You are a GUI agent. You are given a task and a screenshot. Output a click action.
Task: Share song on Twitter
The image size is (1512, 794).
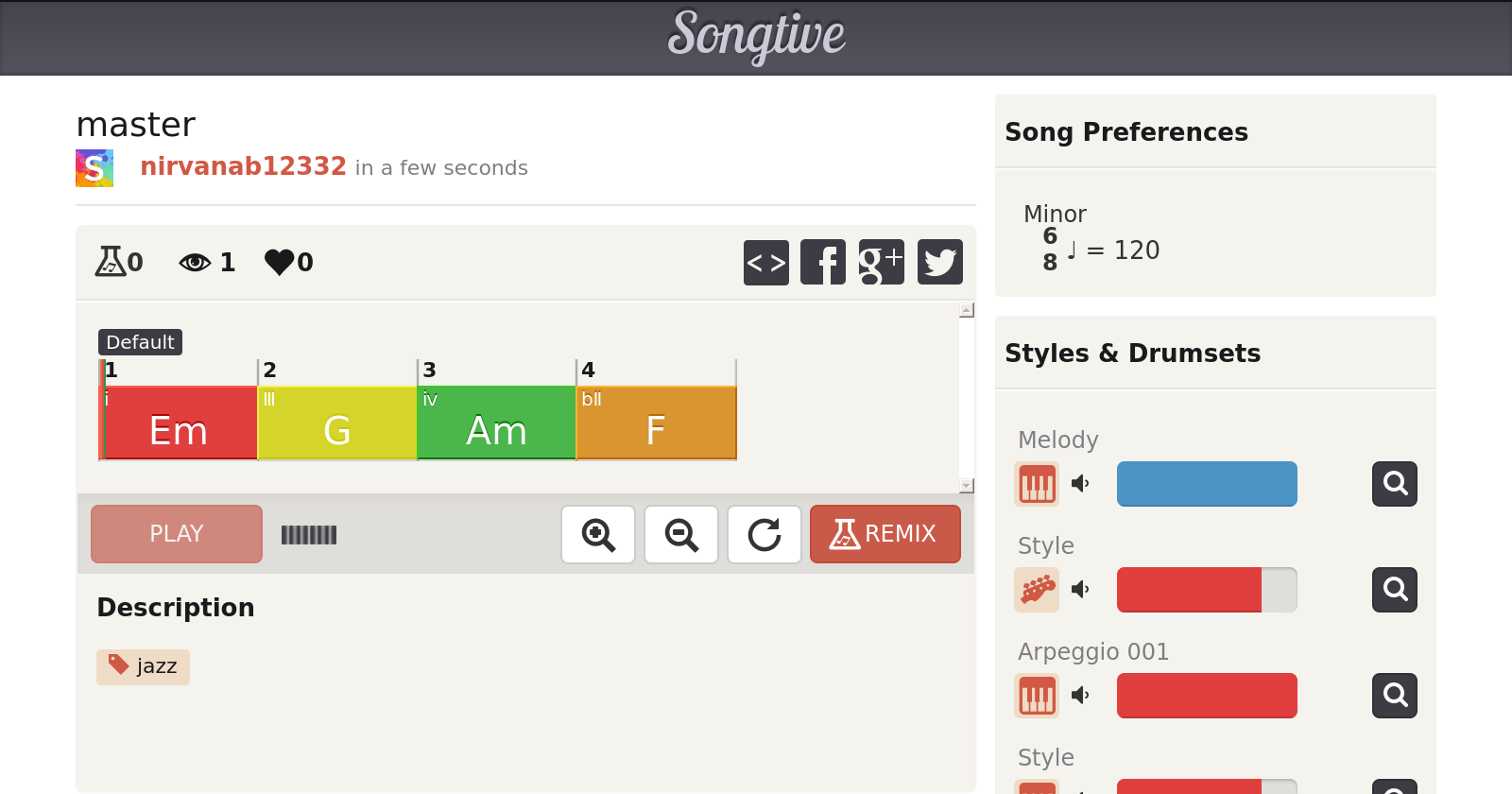coord(939,262)
